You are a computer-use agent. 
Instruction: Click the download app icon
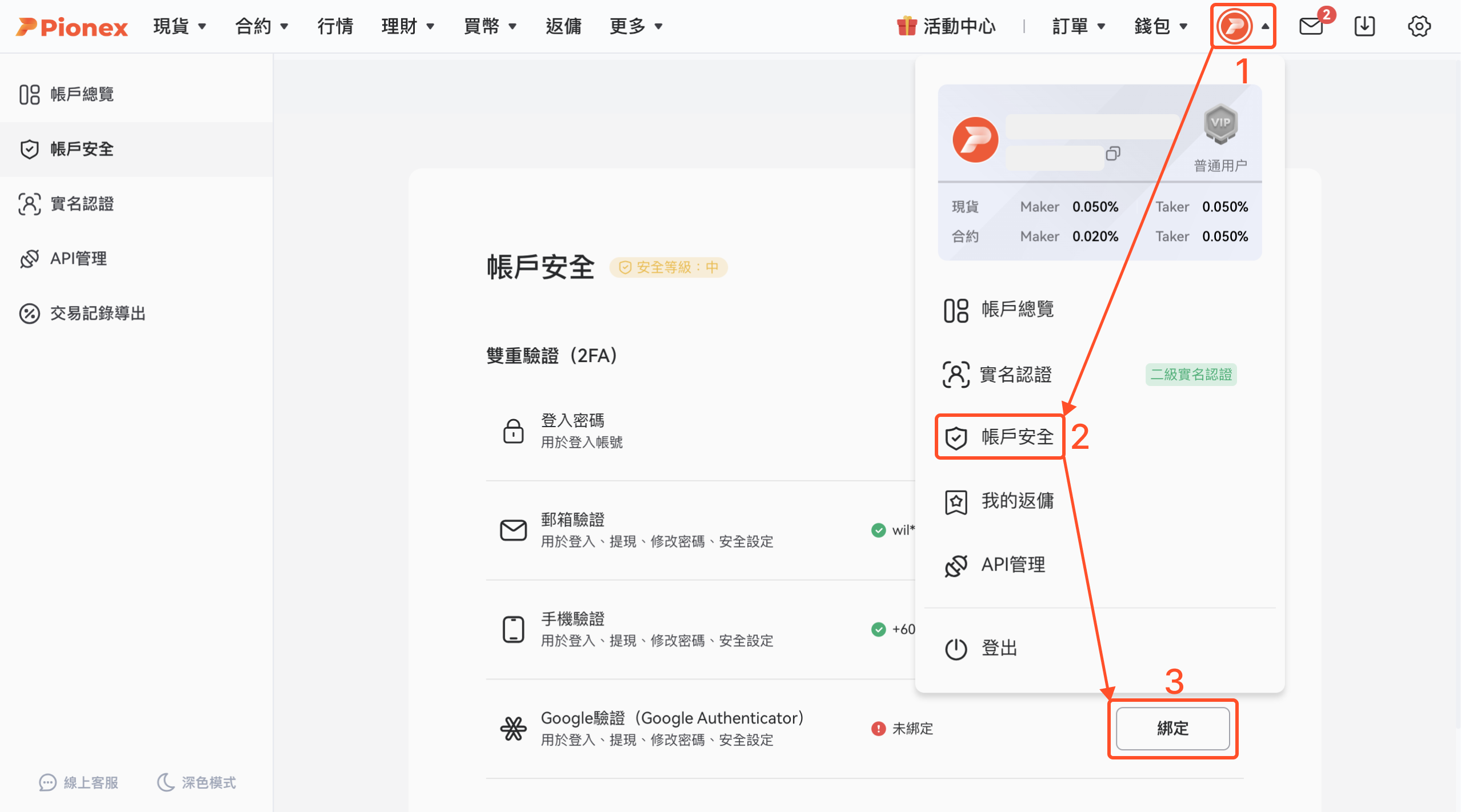1364,26
